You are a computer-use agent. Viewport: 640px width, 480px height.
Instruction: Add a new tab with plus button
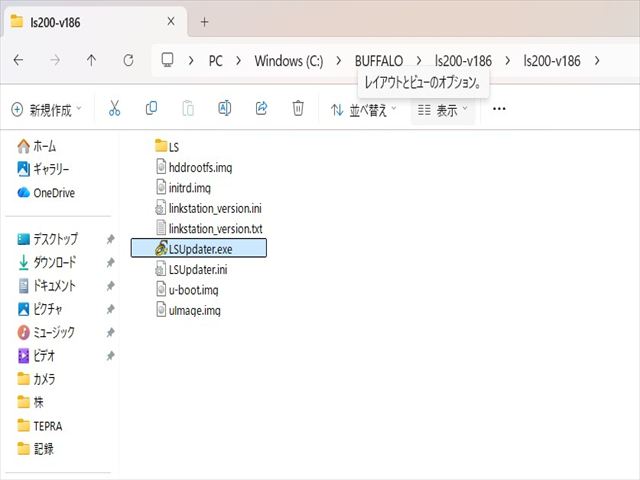[204, 21]
